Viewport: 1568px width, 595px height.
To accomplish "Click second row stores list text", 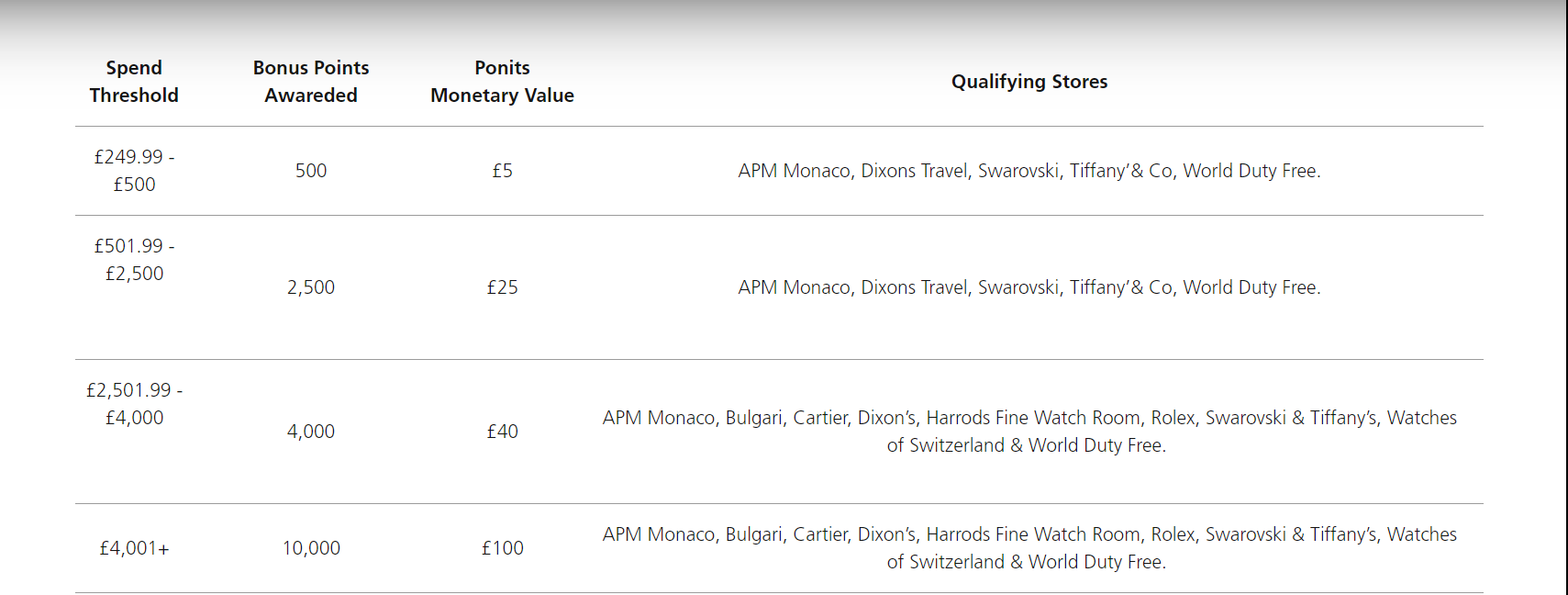I will point(1029,287).
